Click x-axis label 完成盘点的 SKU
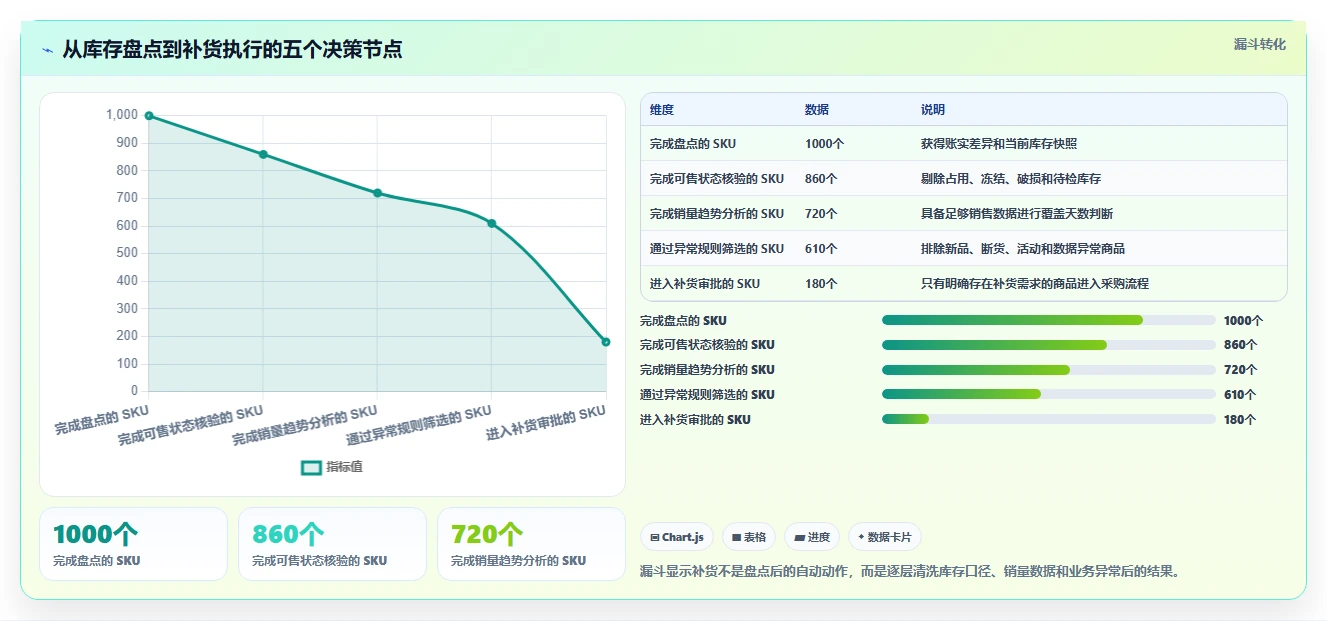The width and height of the screenshot is (1327, 621). pyautogui.click(x=102, y=420)
